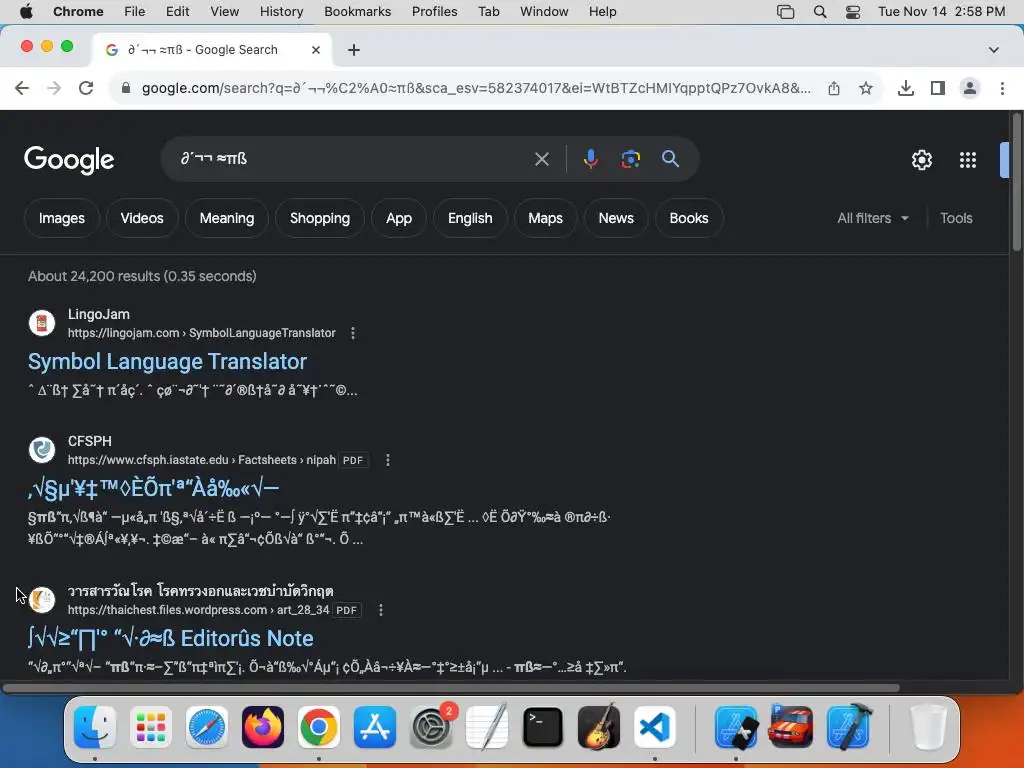Click the vertical page scrollbar
Screen dimensions: 1024x768
point(1016,183)
